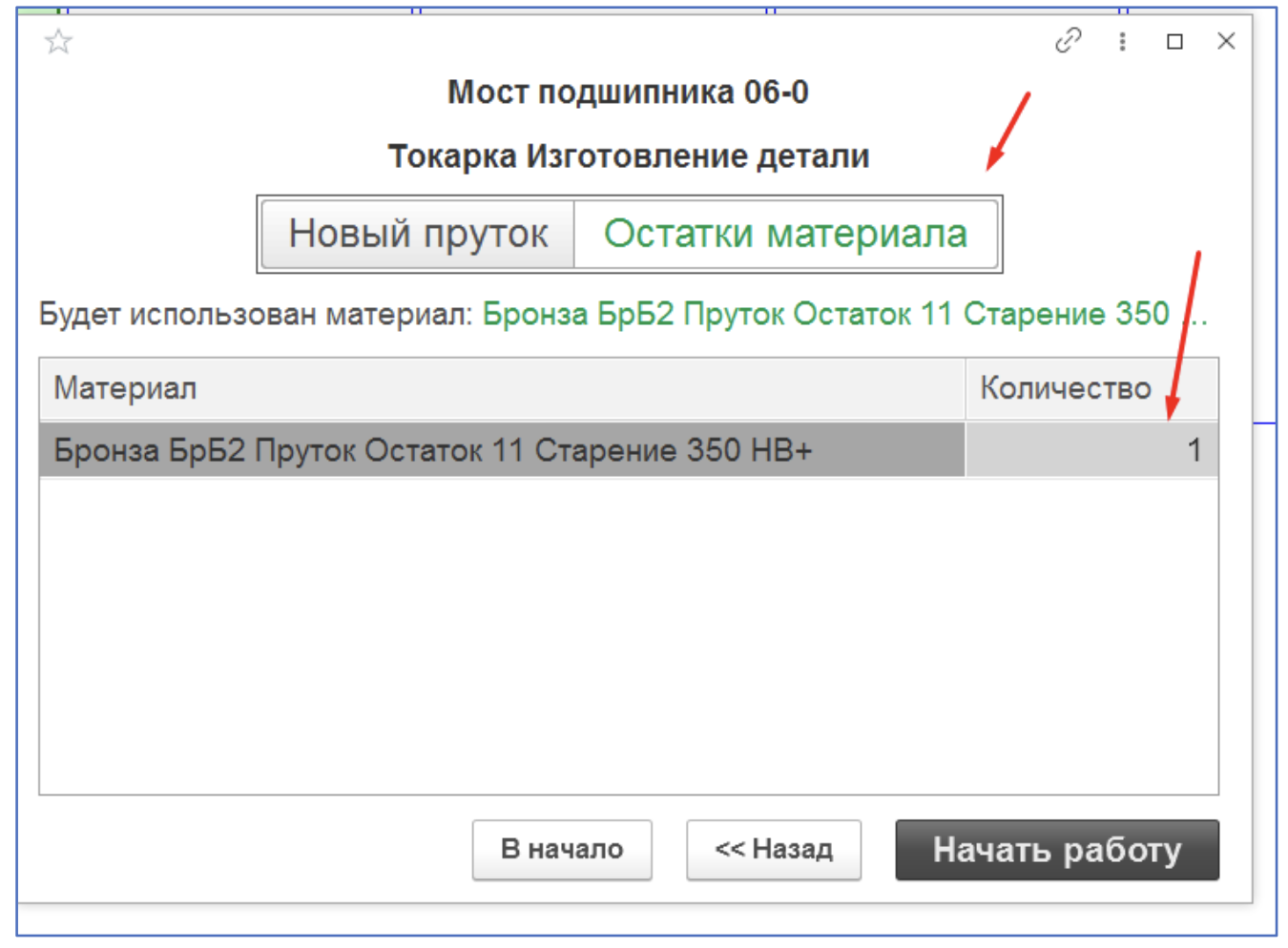The height and width of the screenshot is (948, 1288).
Task: Maximize the dialog window
Action: 1174,41
